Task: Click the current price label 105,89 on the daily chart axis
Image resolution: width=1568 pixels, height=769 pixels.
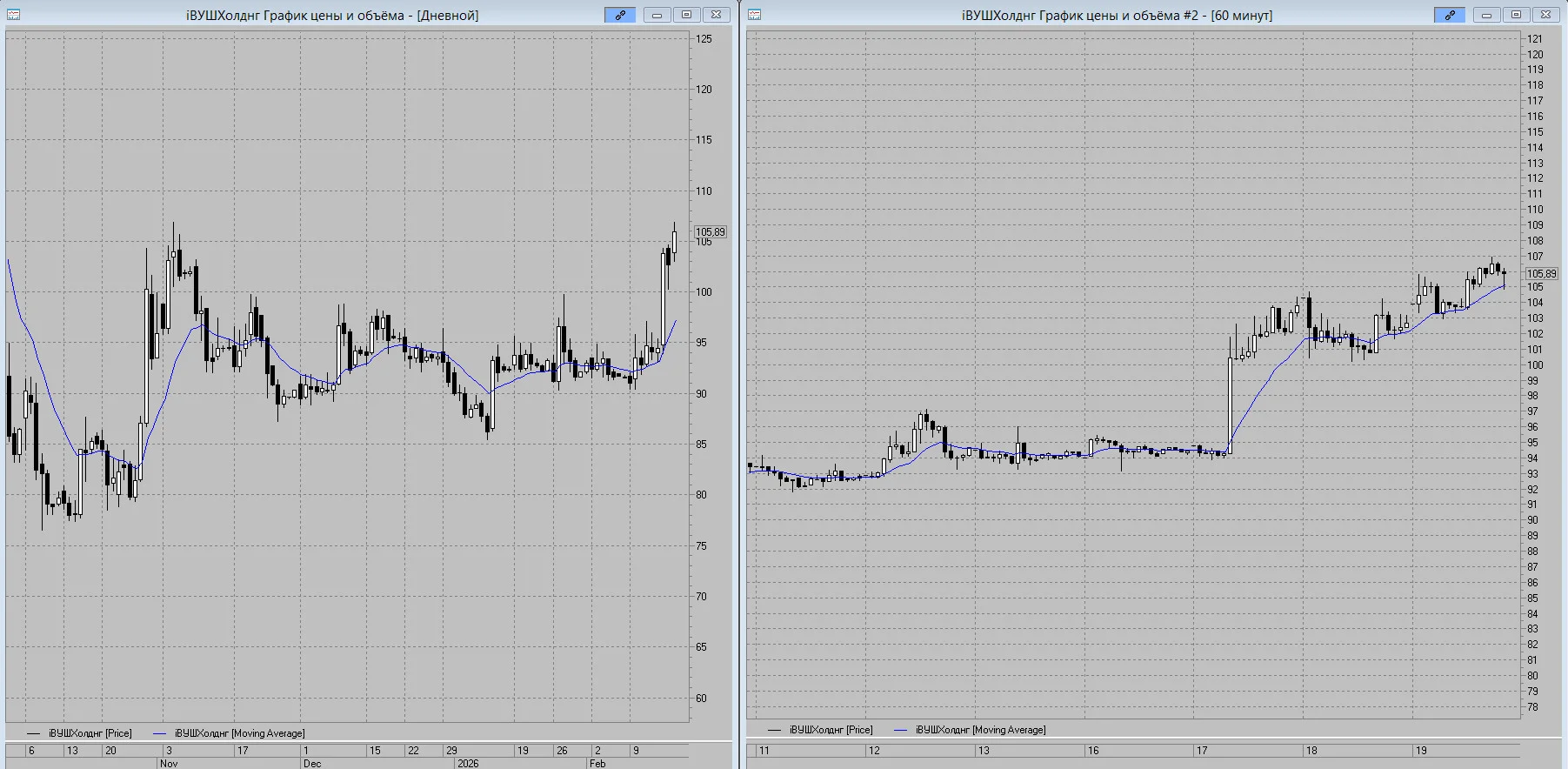Action: coord(710,232)
